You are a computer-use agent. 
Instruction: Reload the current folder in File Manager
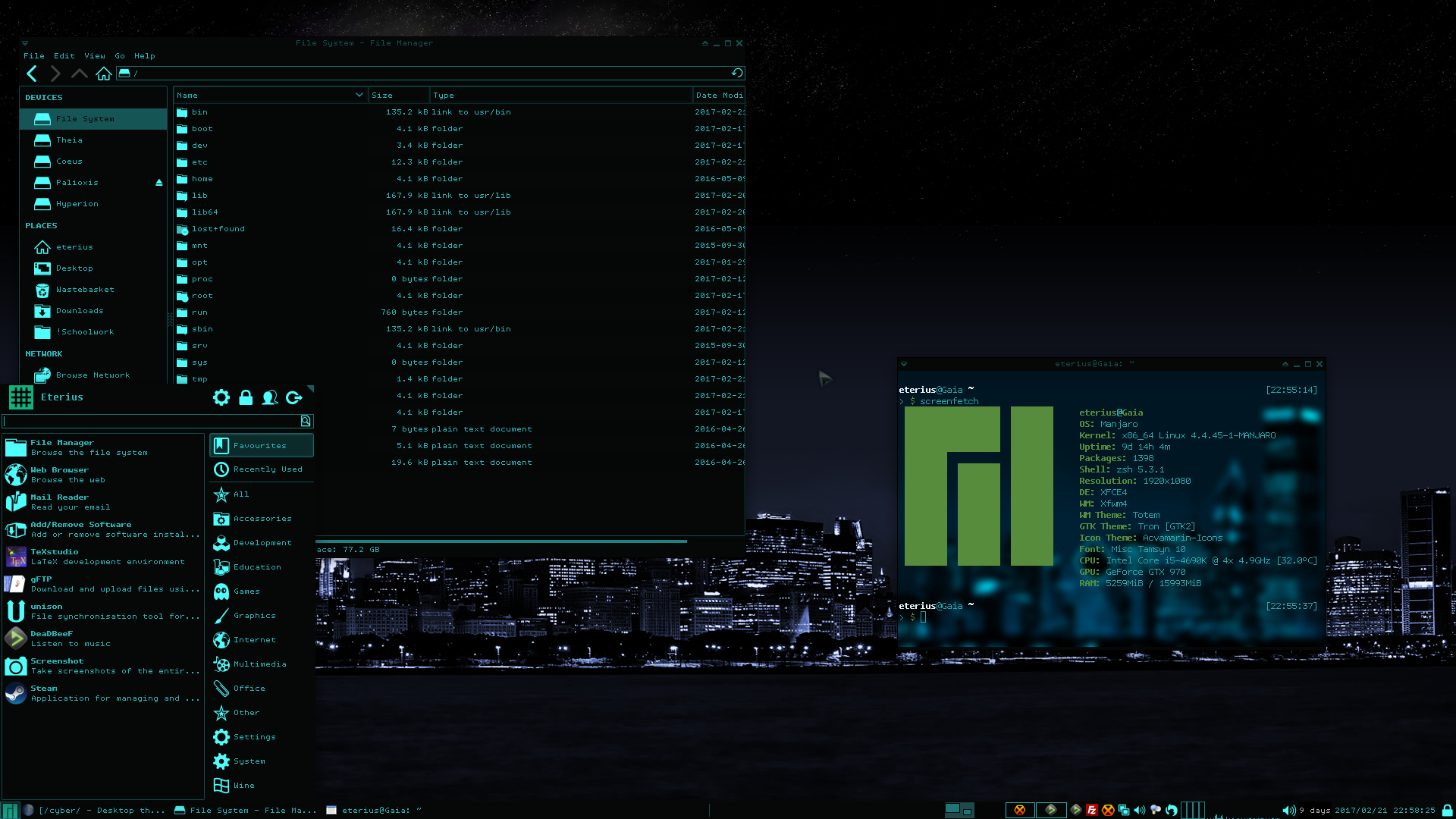pos(737,73)
